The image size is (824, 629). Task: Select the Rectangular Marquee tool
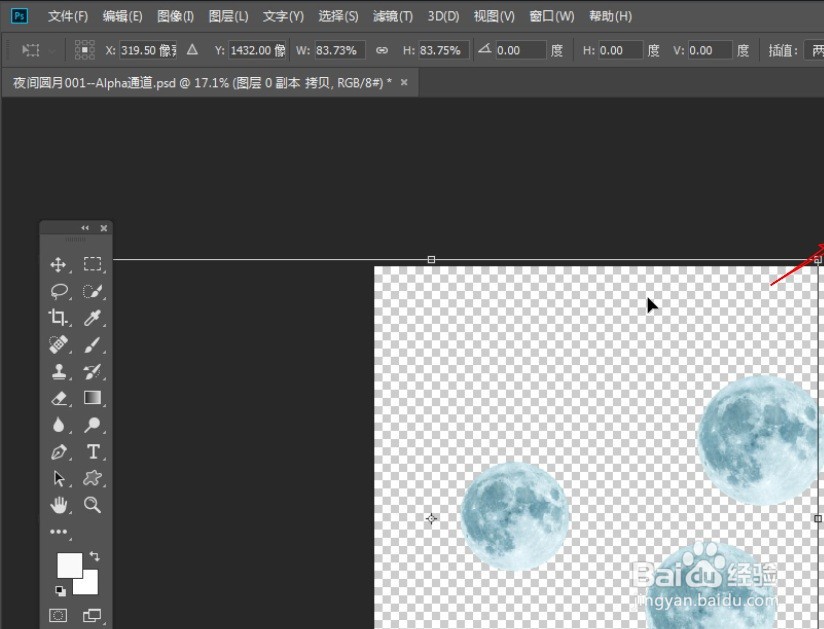click(x=92, y=264)
